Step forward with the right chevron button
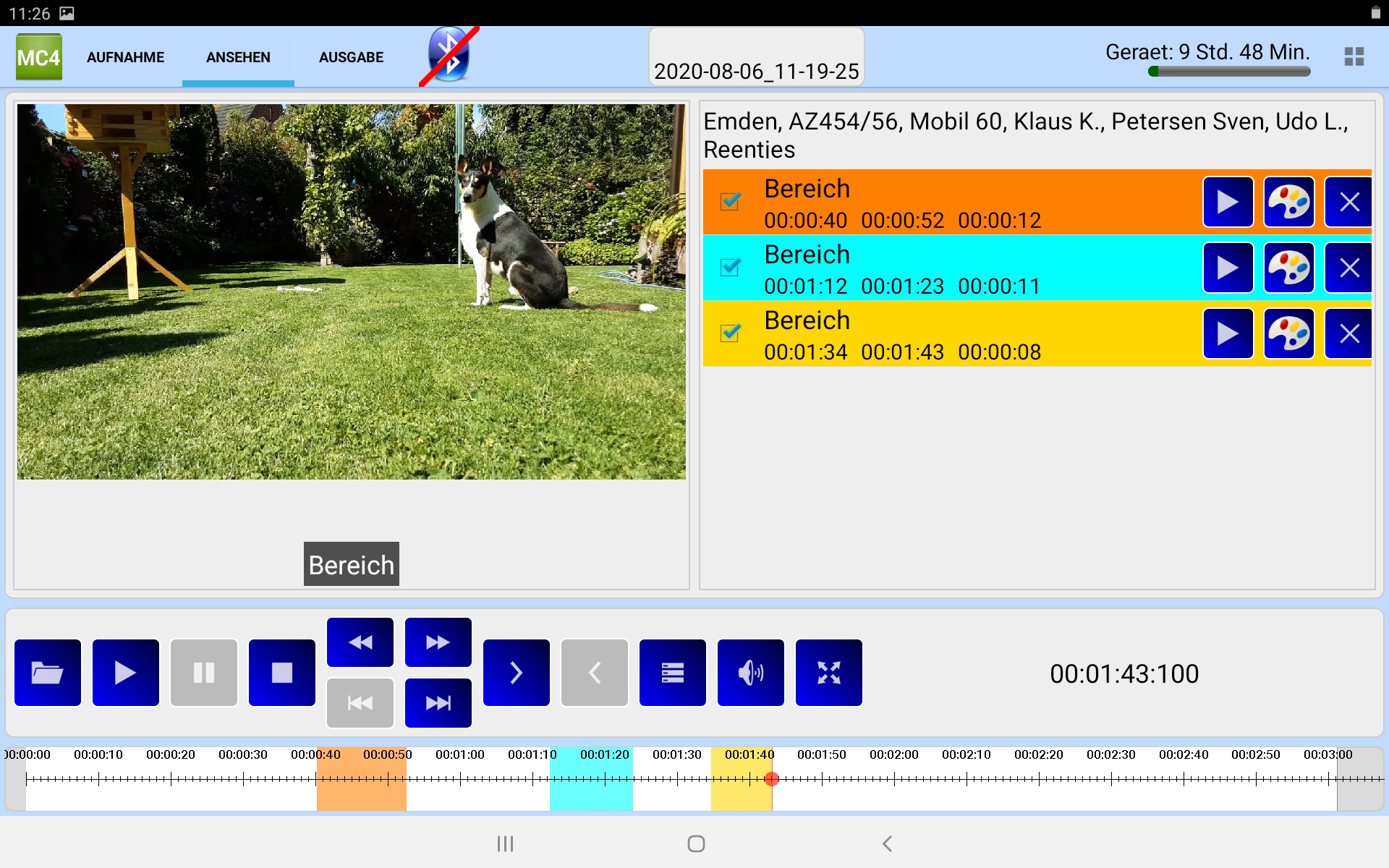Screen dimensions: 1389x868 [x=517, y=673]
